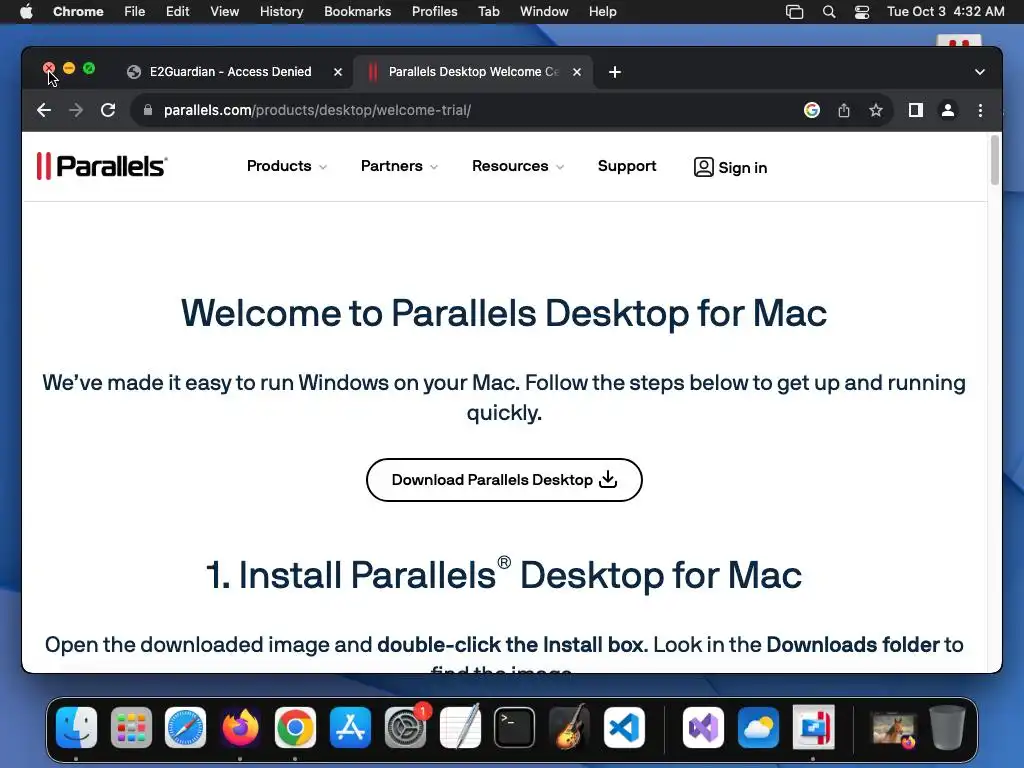
Task: Toggle the Chrome side panel
Action: [916, 110]
